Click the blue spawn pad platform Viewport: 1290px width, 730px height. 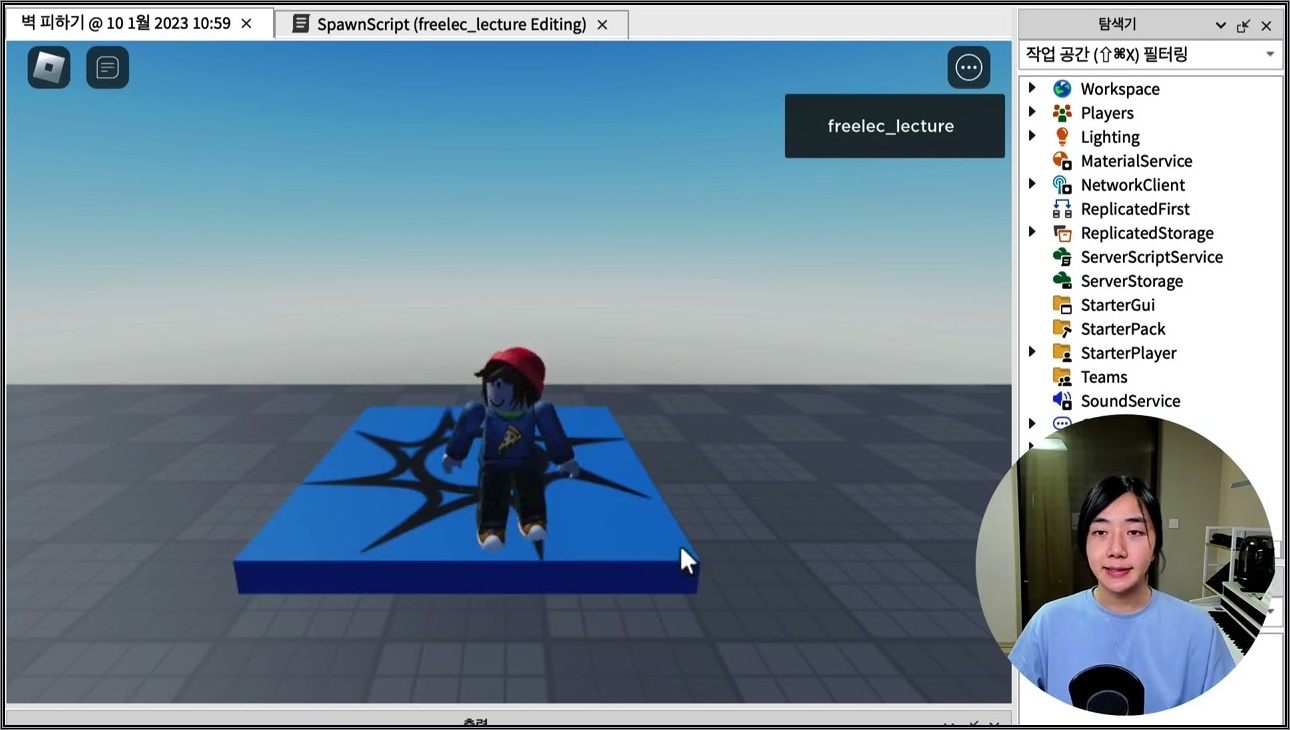[466, 500]
